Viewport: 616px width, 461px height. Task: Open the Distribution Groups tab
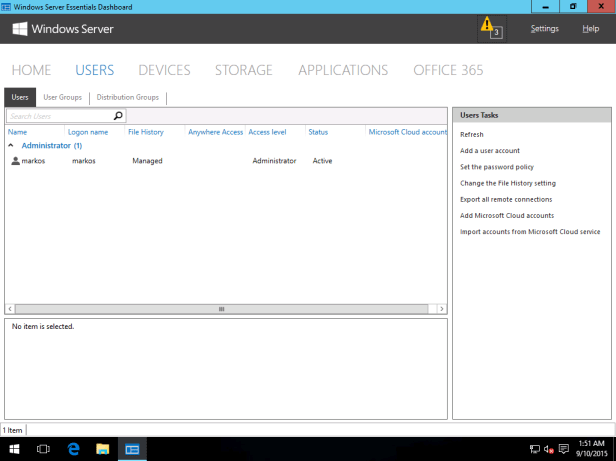coord(127,97)
